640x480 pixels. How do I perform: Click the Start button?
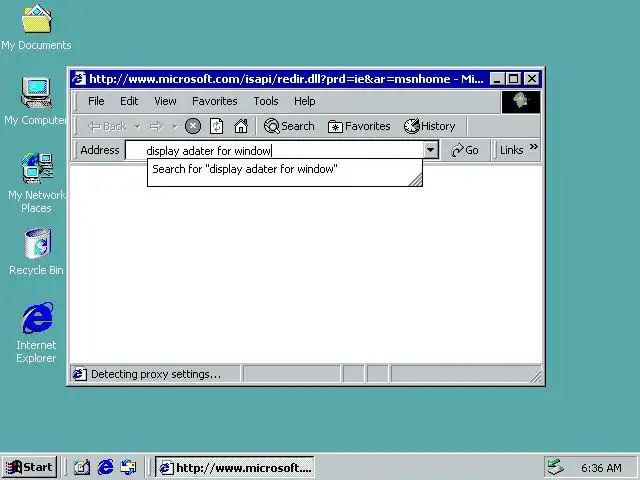click(x=29, y=467)
